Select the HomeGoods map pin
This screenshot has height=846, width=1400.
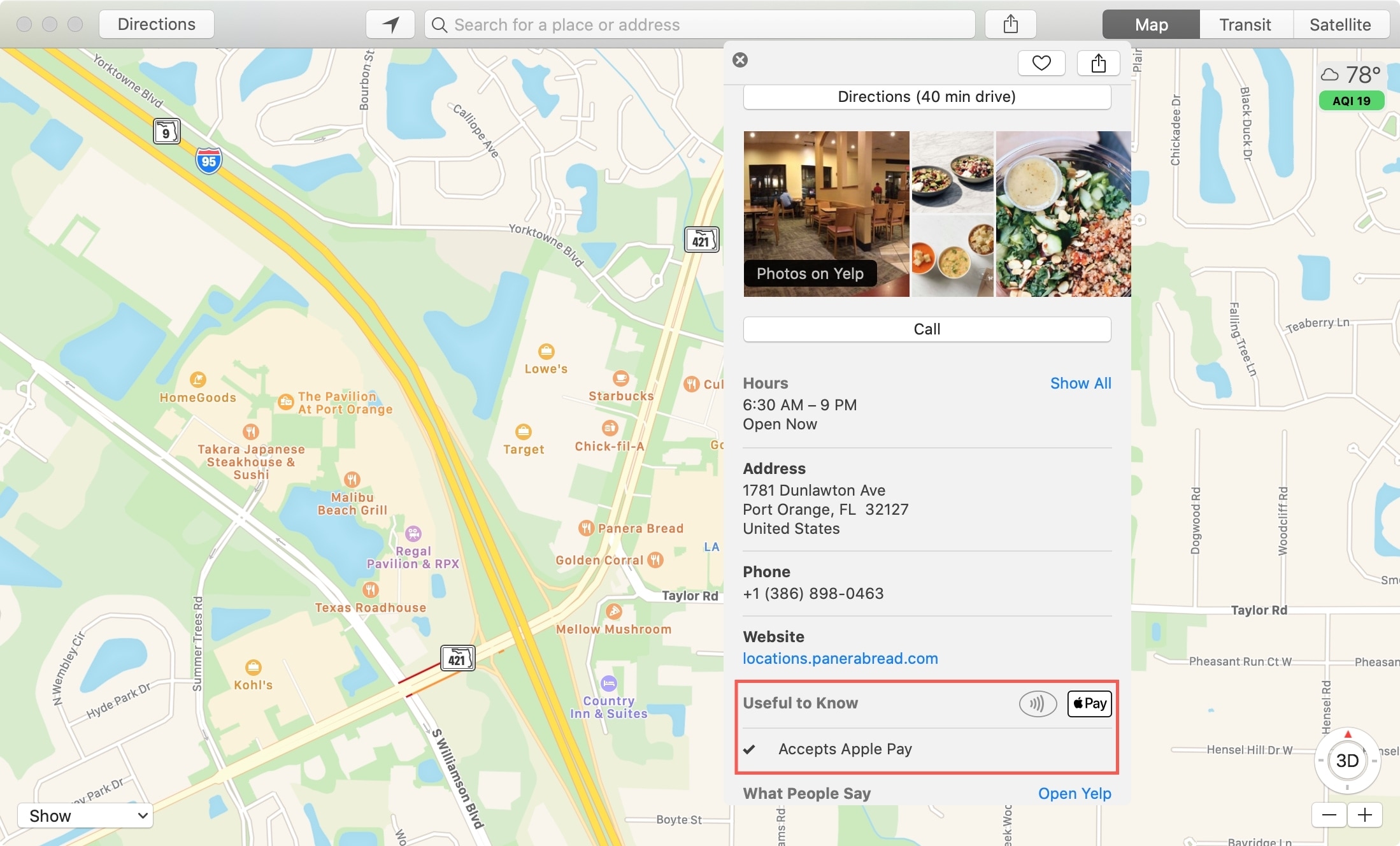point(198,380)
